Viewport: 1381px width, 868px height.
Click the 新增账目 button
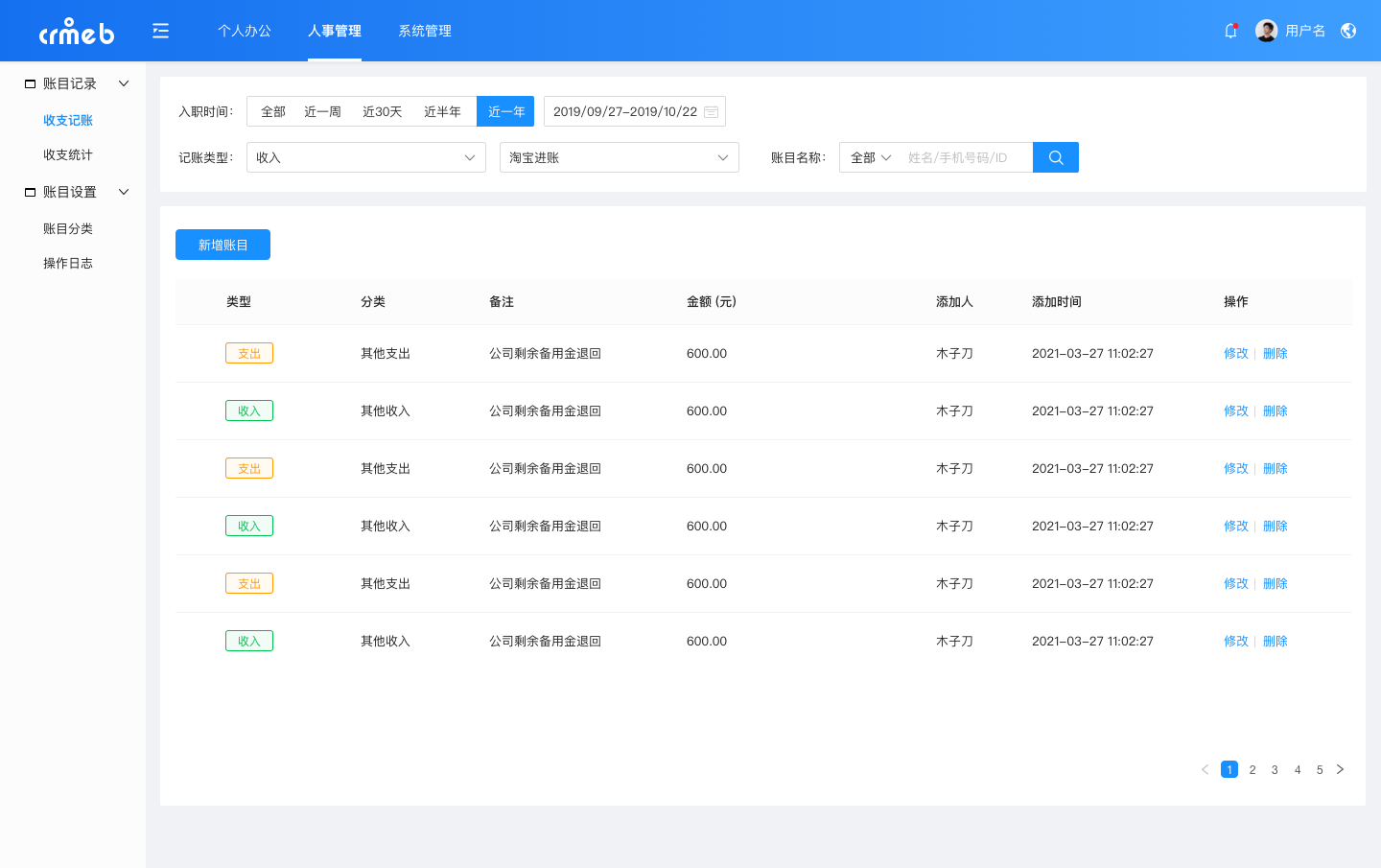(222, 245)
